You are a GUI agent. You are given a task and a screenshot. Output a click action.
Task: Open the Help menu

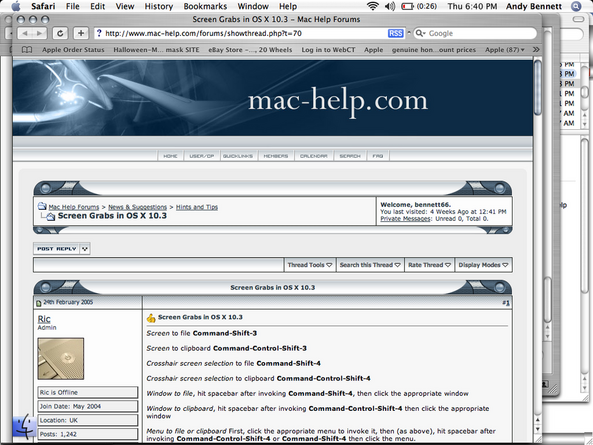coord(288,6)
